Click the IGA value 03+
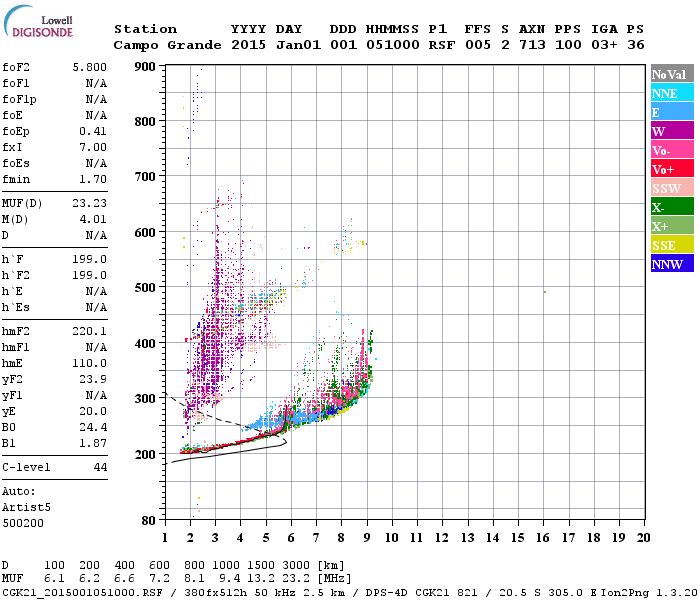 click(x=604, y=45)
